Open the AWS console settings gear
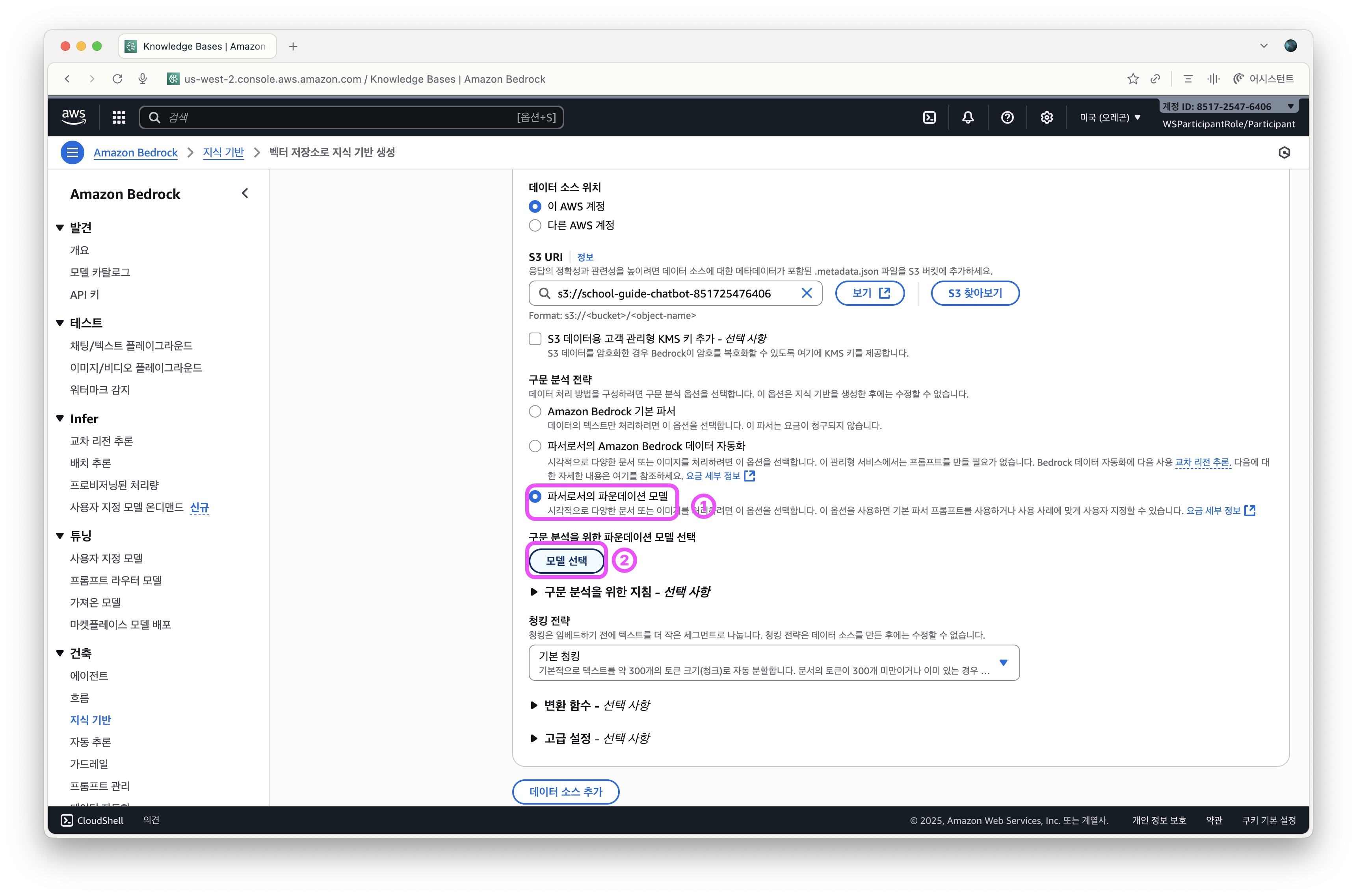 coord(1046,117)
